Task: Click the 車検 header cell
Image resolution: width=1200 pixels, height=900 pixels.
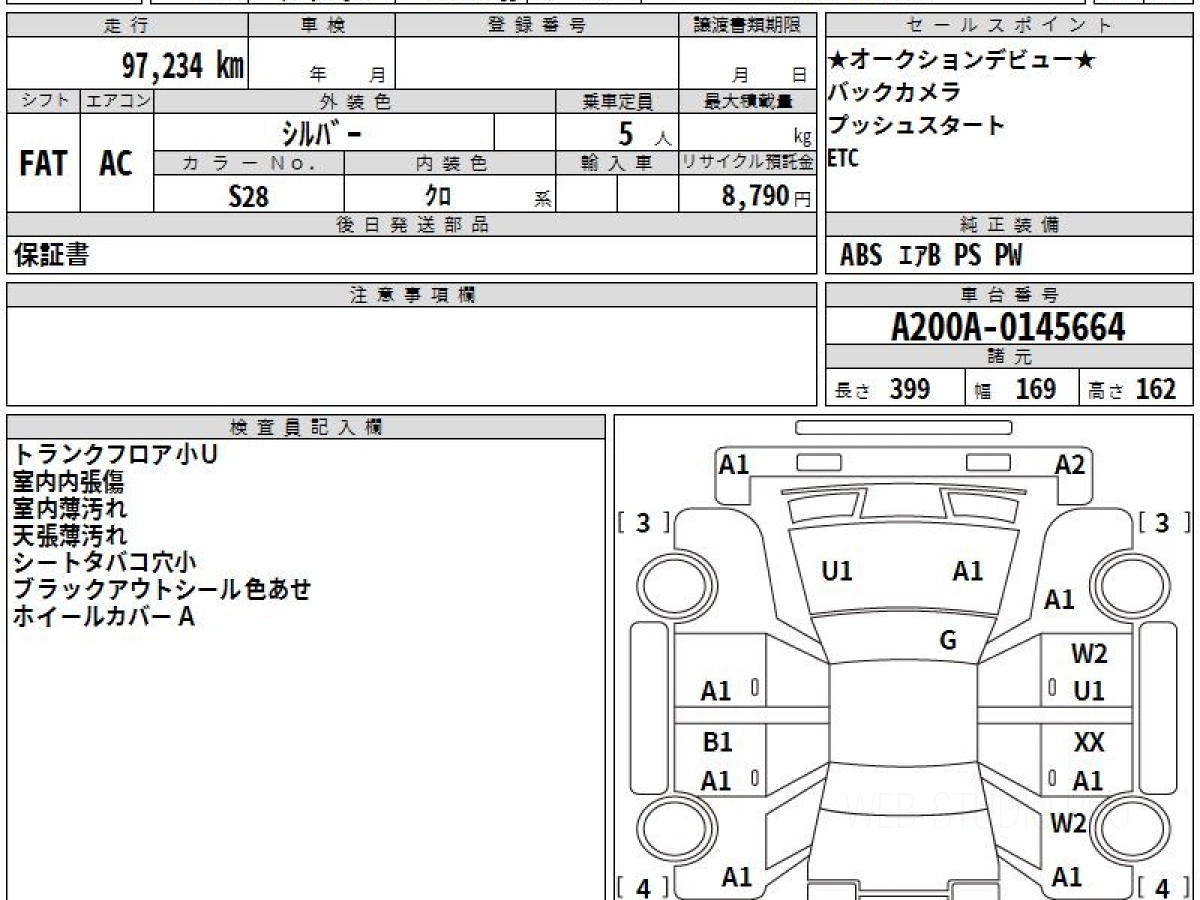Action: point(322,26)
